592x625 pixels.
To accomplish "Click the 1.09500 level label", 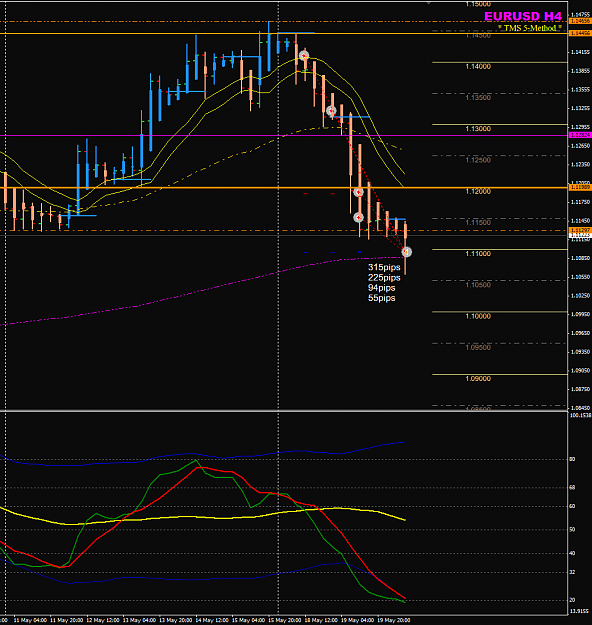I will 478,348.
